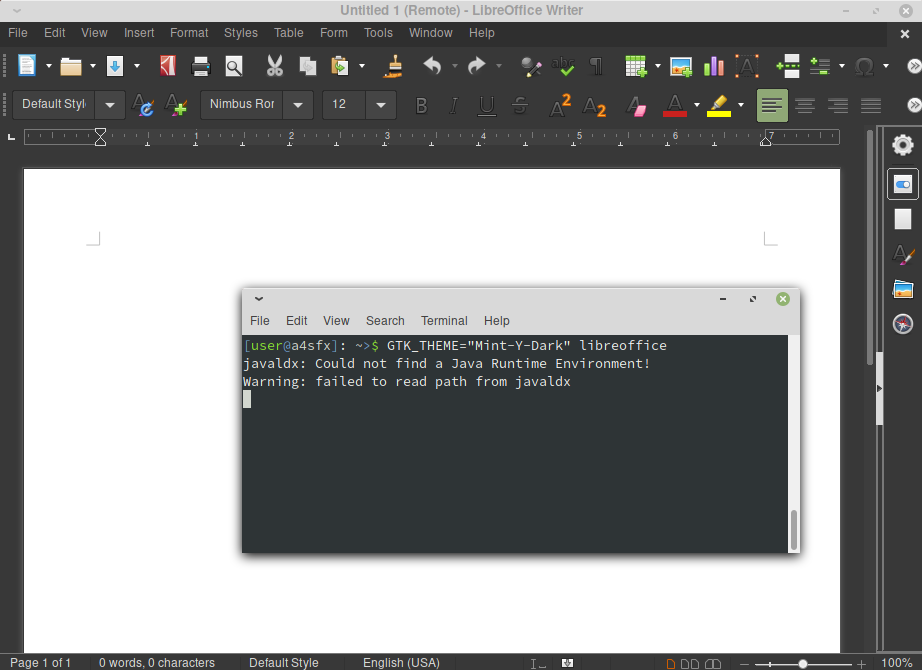Insert a chart
The height and width of the screenshot is (670, 922).
714,66
